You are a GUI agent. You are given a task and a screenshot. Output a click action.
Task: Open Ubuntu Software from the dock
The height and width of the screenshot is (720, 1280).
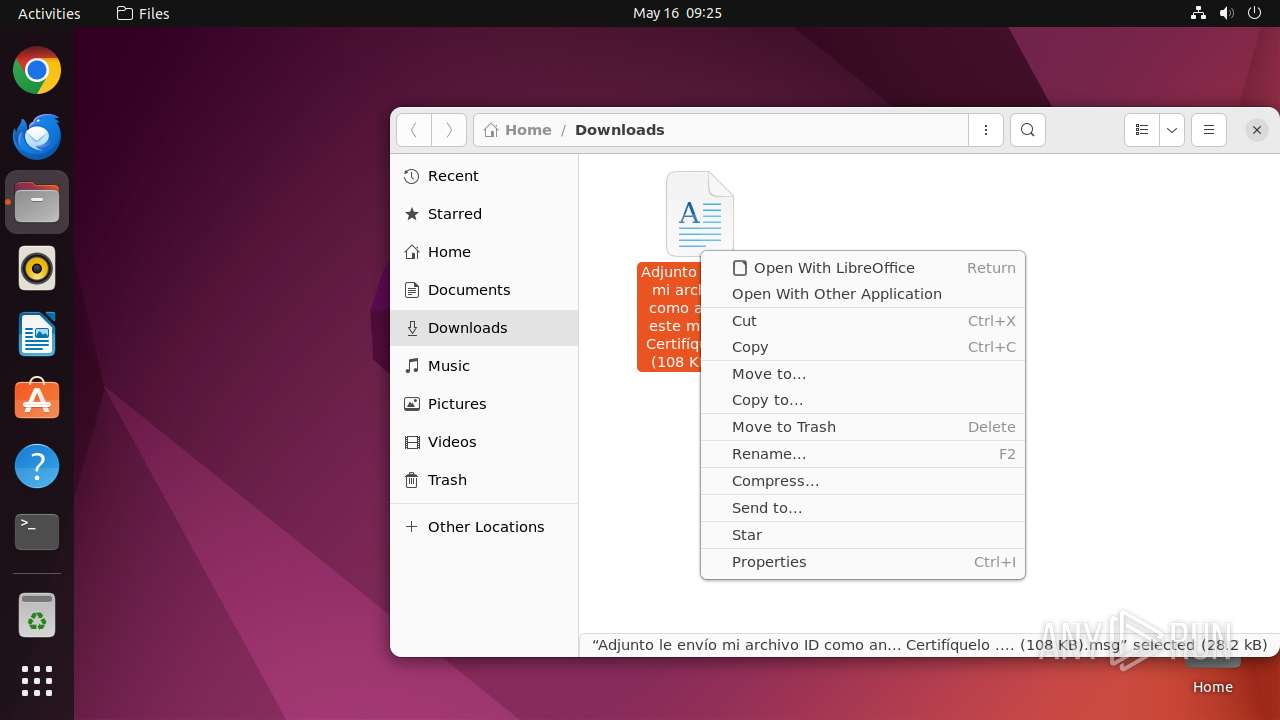pos(37,400)
